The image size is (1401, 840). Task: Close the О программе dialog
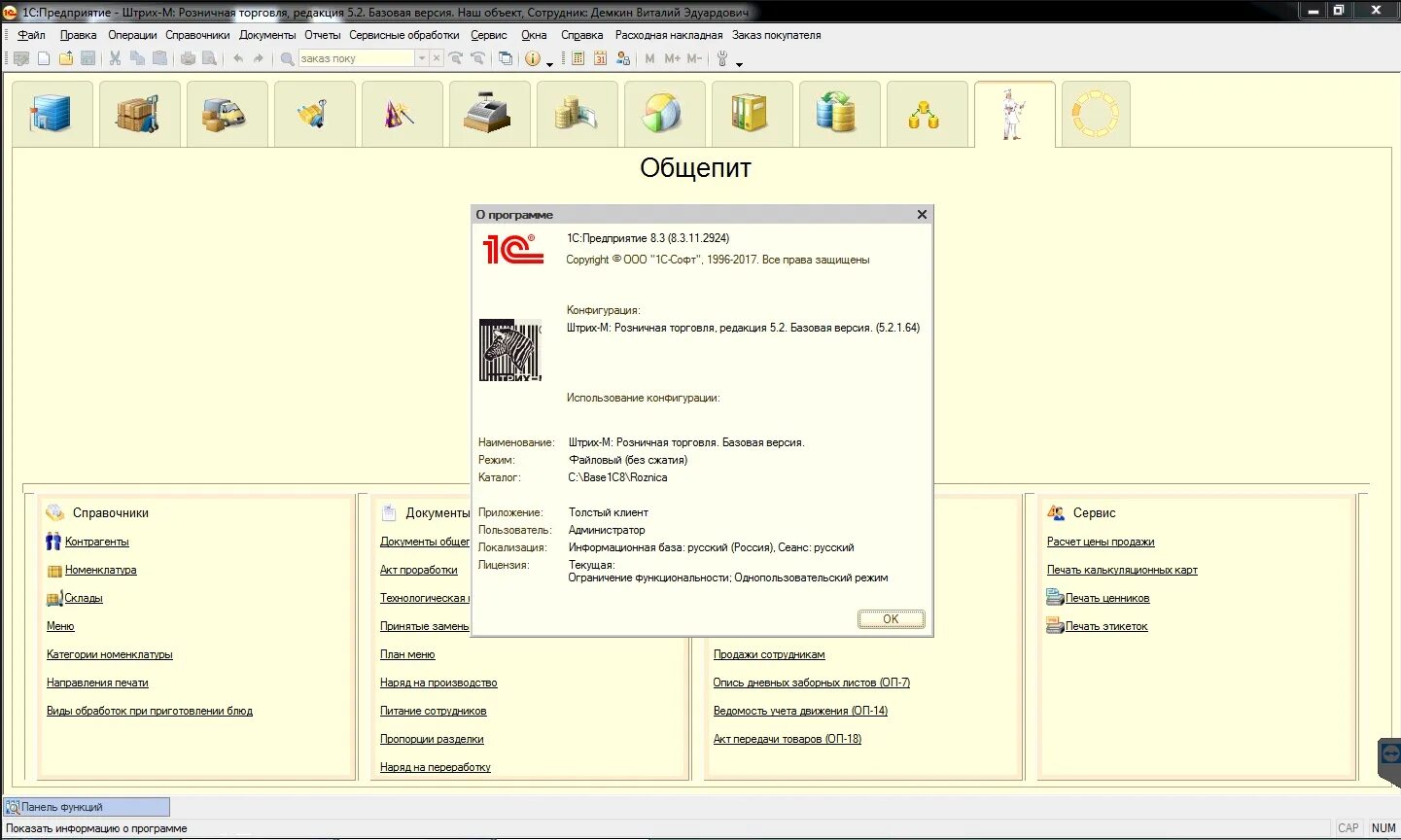click(x=922, y=214)
